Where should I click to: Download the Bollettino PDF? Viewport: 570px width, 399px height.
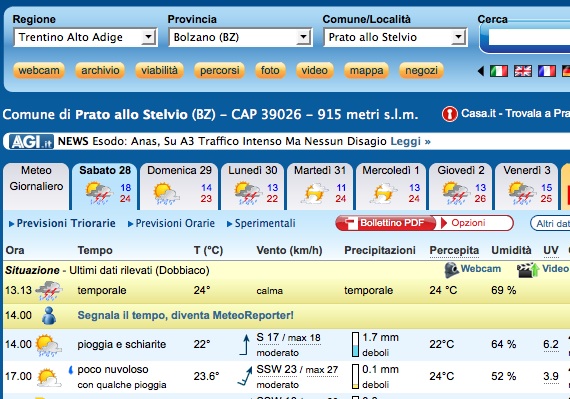pos(386,223)
